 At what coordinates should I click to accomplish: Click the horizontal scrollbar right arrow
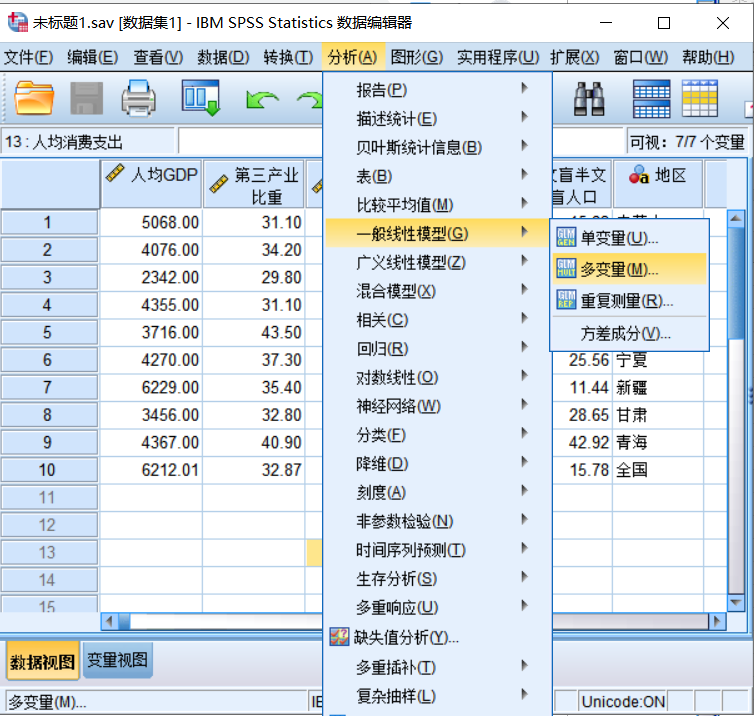717,621
